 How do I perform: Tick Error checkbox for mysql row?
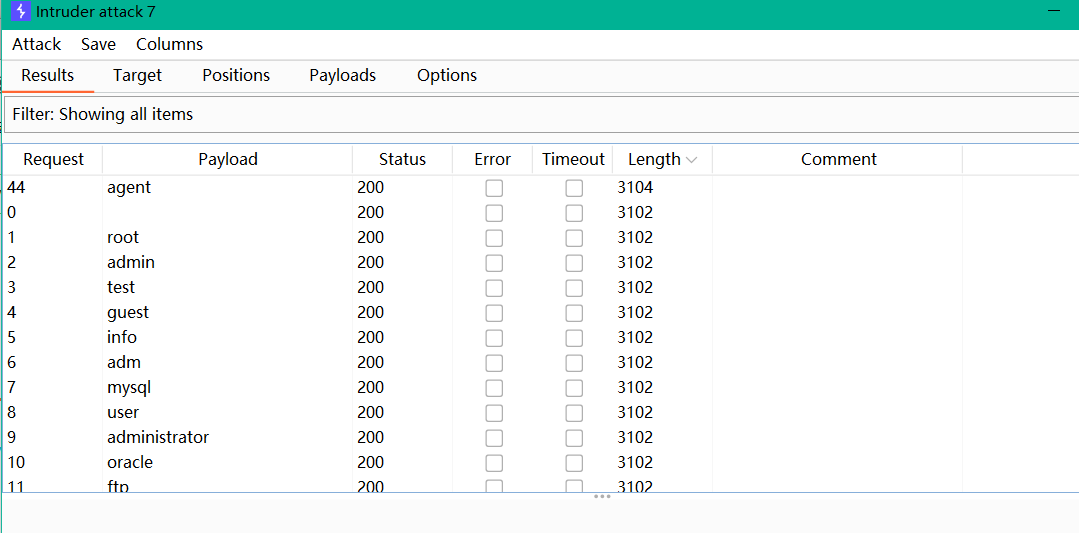(x=494, y=388)
